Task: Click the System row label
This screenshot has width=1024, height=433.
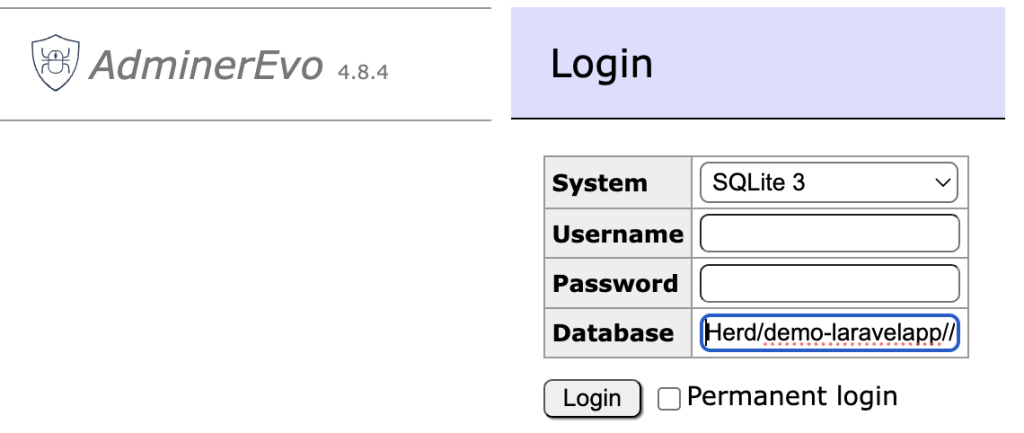Action: (599, 184)
